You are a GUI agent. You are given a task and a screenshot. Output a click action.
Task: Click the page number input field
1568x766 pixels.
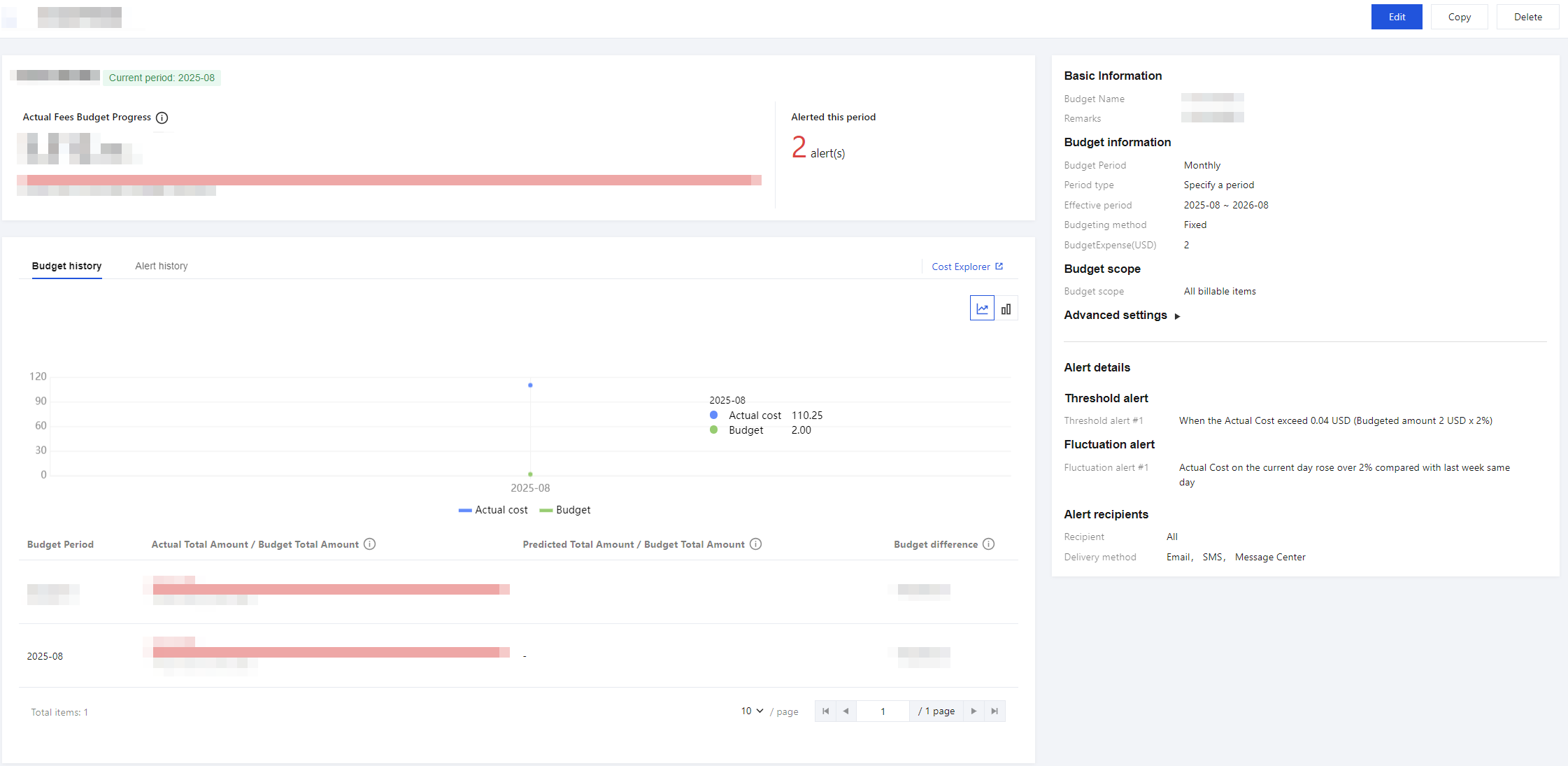tap(883, 711)
